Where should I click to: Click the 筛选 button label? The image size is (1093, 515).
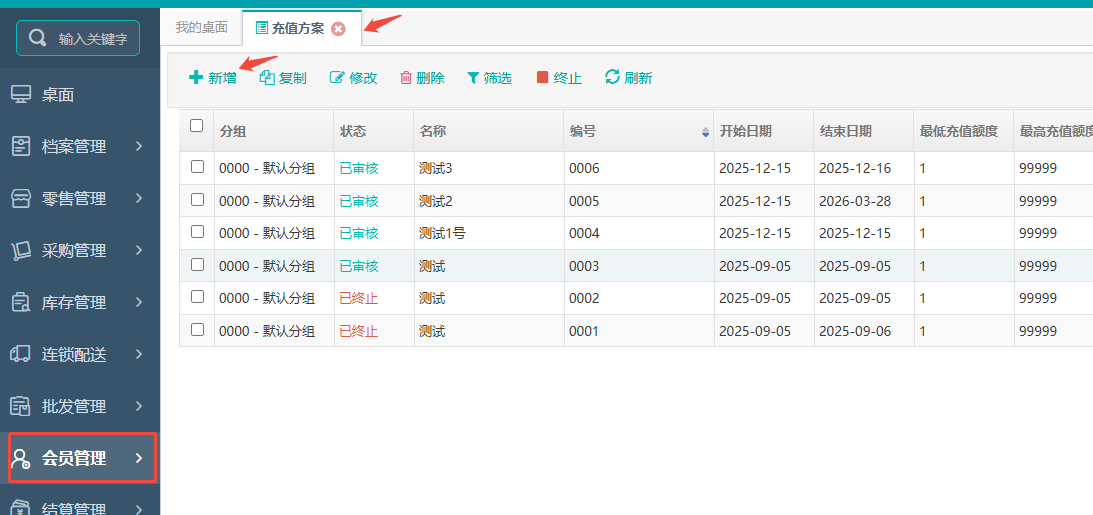tap(498, 78)
